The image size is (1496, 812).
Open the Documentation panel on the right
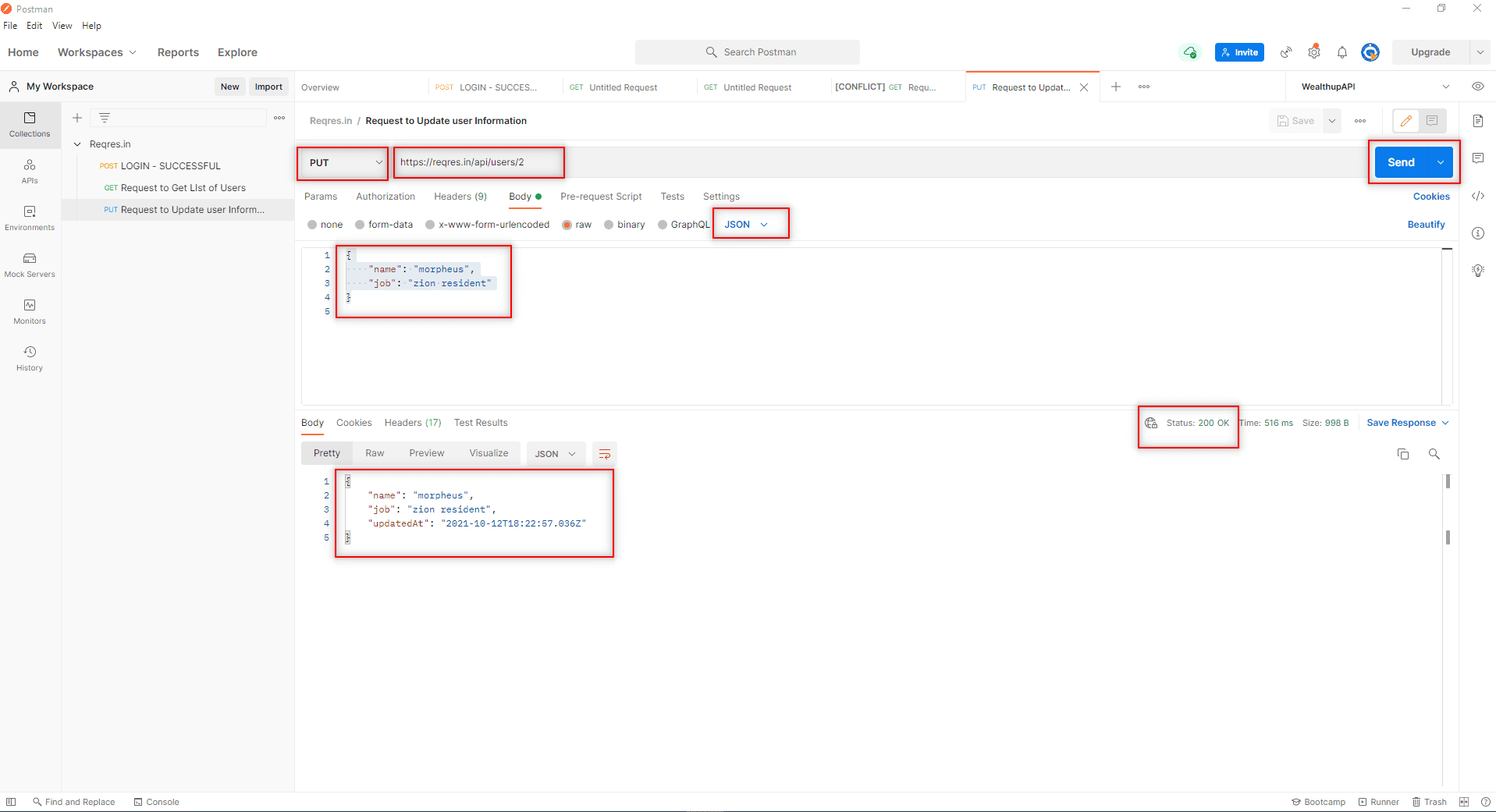click(x=1477, y=121)
